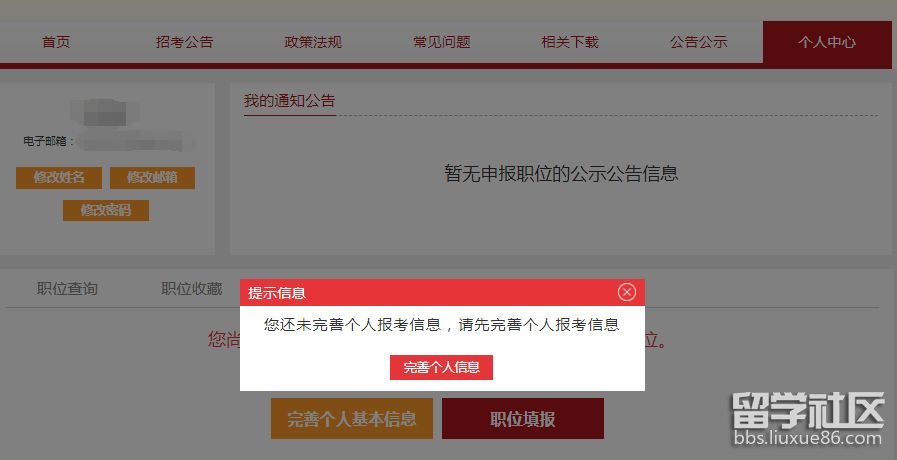Click the 修改邮箱 button
897x460 pixels.
click(152, 177)
